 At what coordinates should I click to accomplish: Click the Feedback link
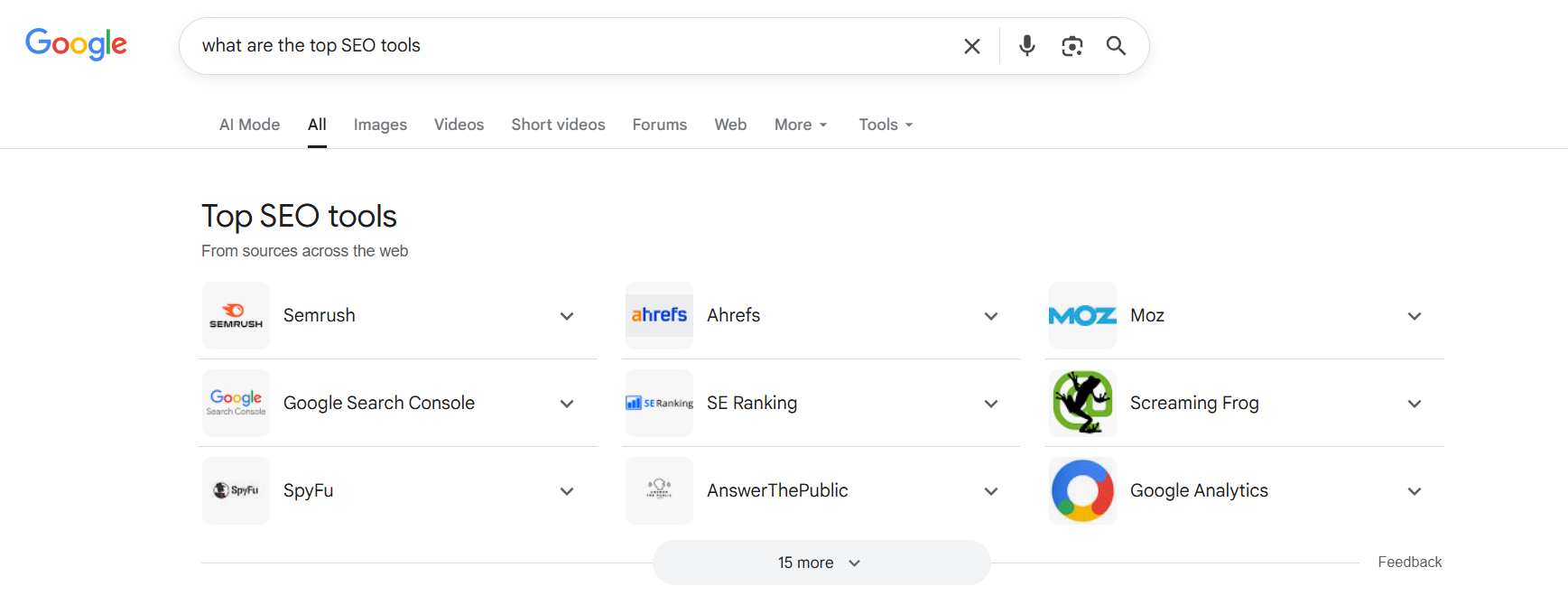click(1409, 562)
